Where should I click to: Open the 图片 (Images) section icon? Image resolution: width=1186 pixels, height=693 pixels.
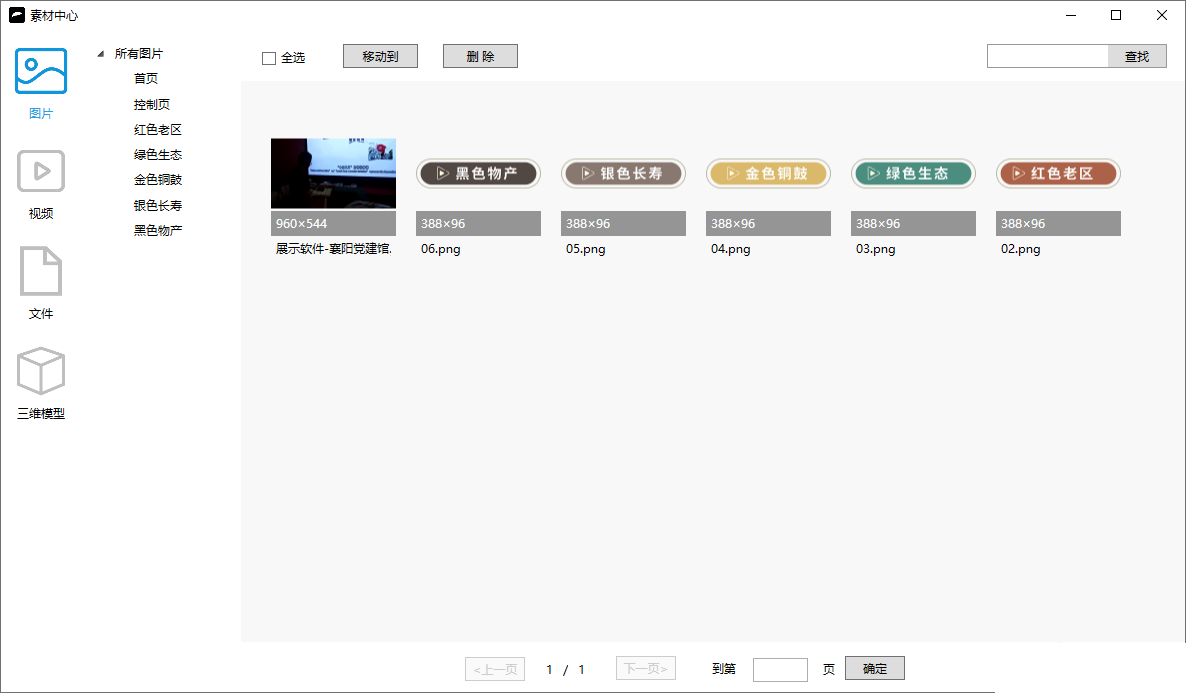coord(41,72)
